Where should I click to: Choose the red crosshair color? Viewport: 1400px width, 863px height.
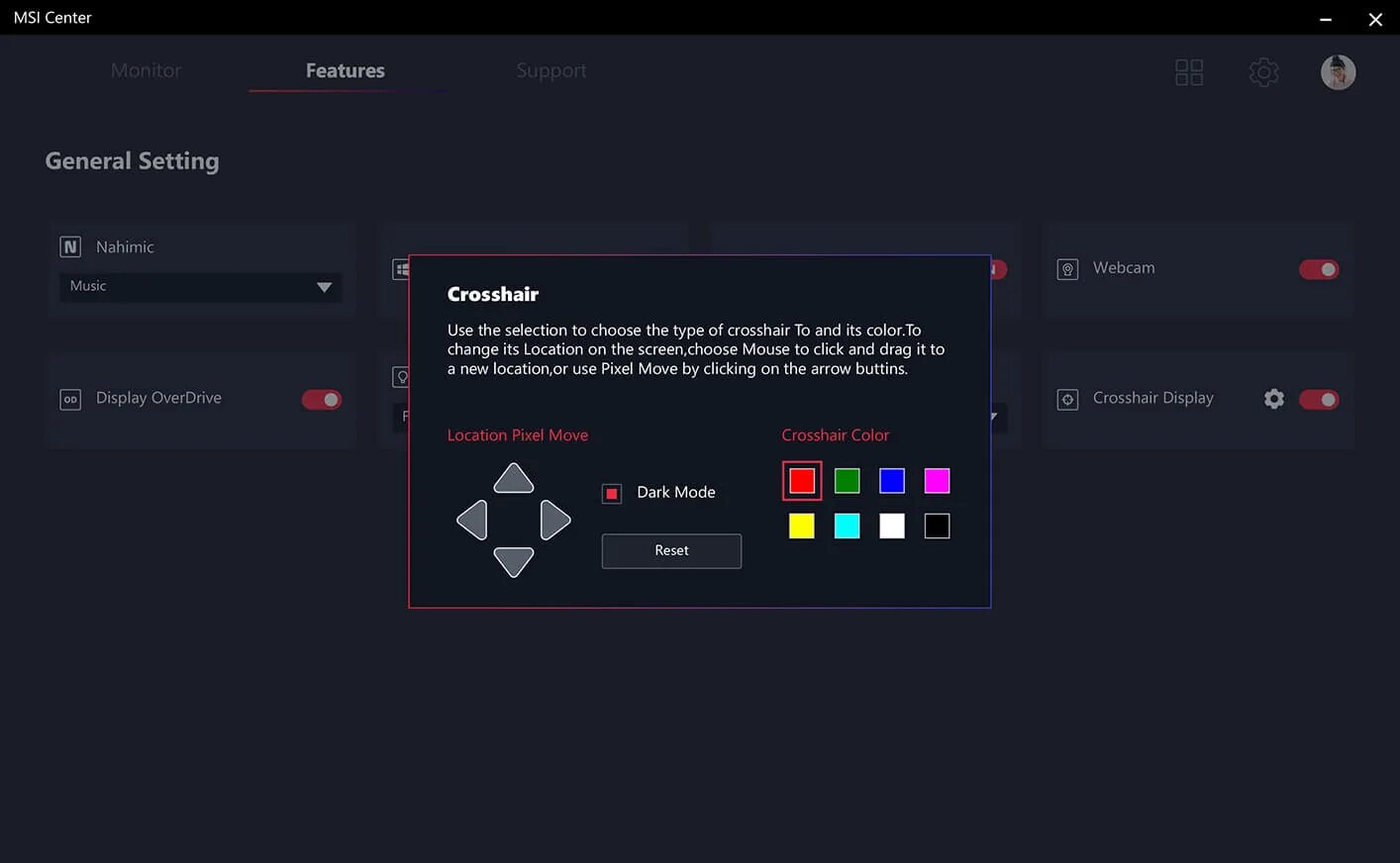(x=802, y=481)
